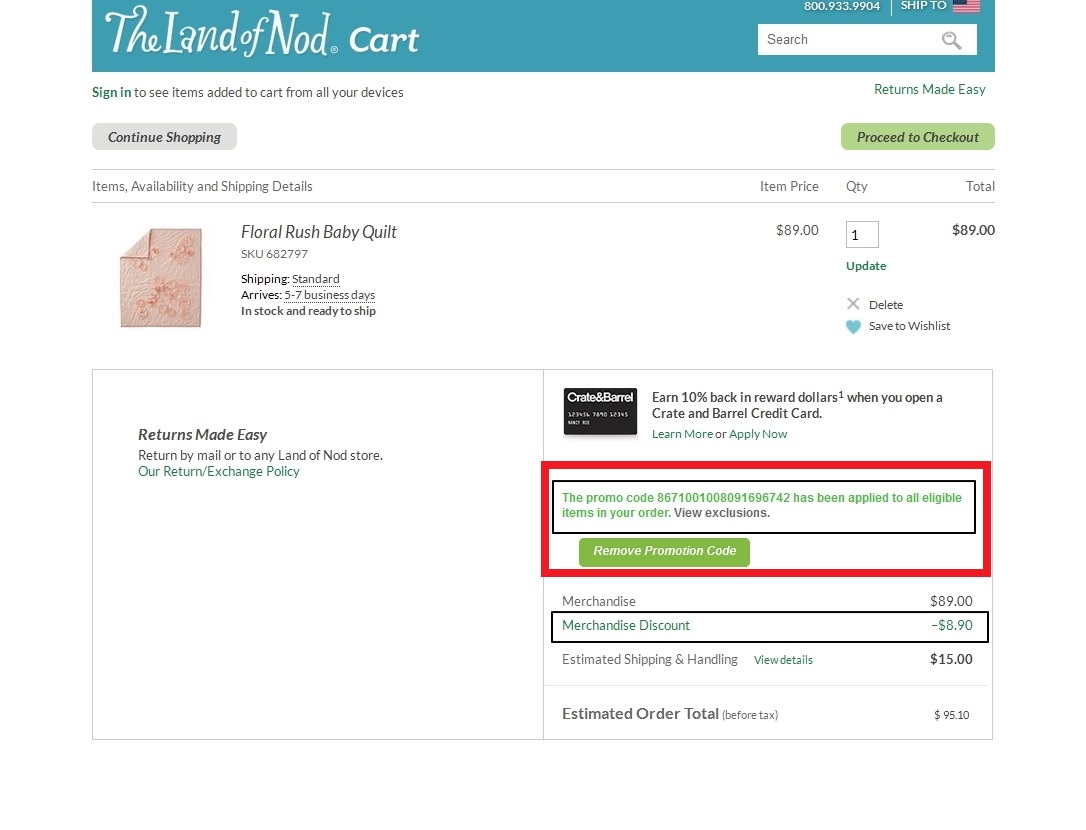Click the SHIP TO label

tap(923, 6)
